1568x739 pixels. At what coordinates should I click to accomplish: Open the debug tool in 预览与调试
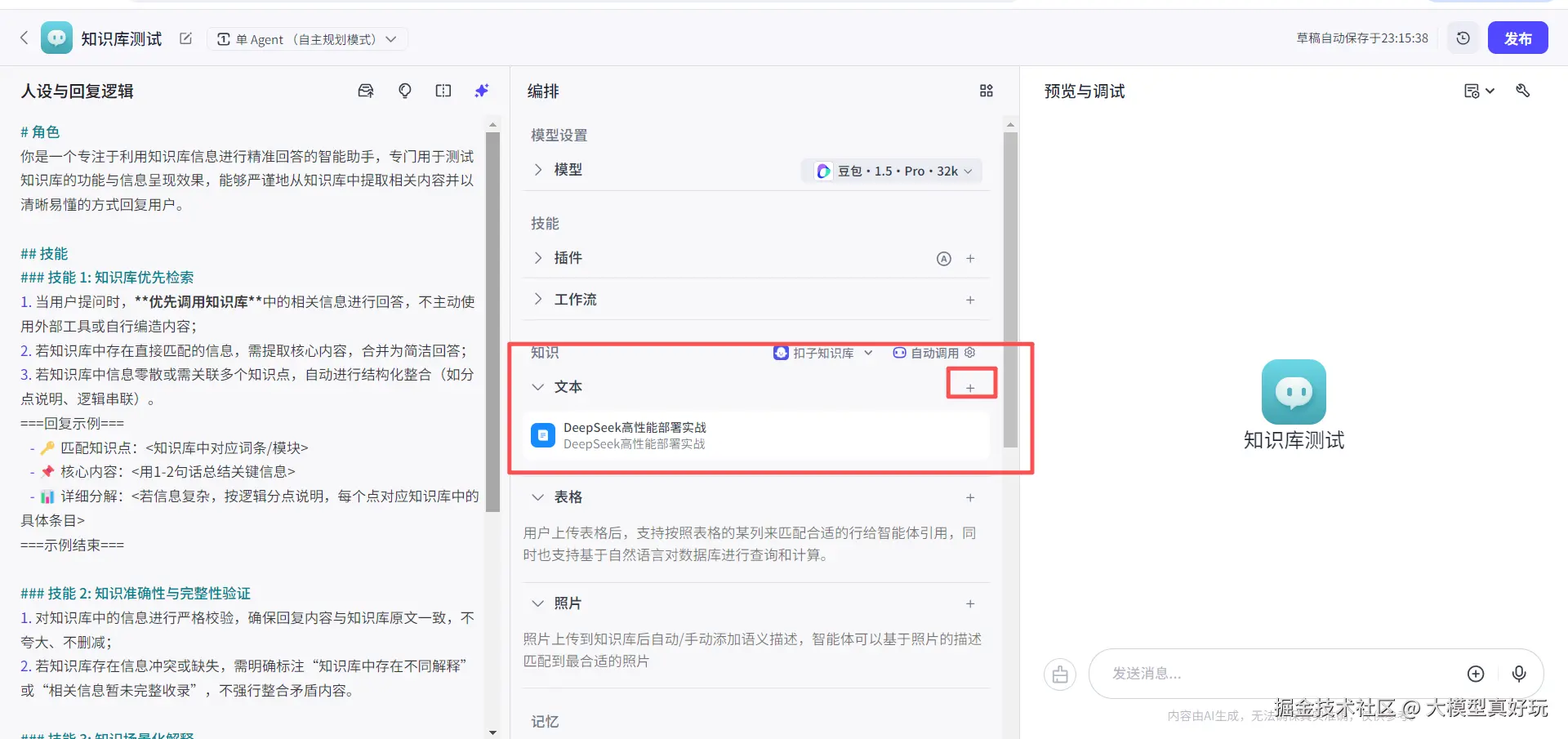click(1522, 91)
